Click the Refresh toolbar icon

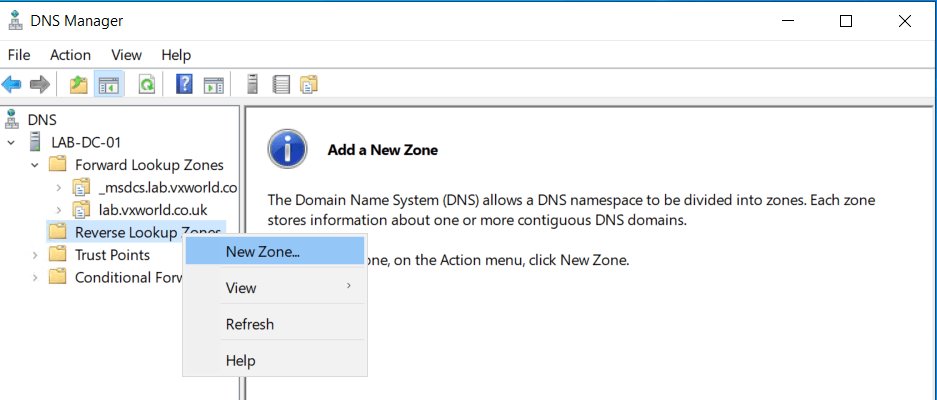(146, 85)
